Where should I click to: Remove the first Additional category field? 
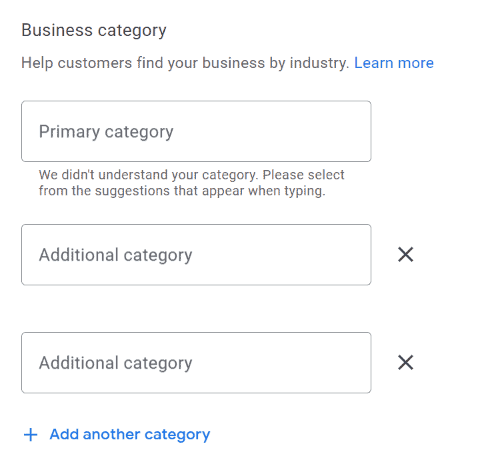pyautogui.click(x=405, y=255)
